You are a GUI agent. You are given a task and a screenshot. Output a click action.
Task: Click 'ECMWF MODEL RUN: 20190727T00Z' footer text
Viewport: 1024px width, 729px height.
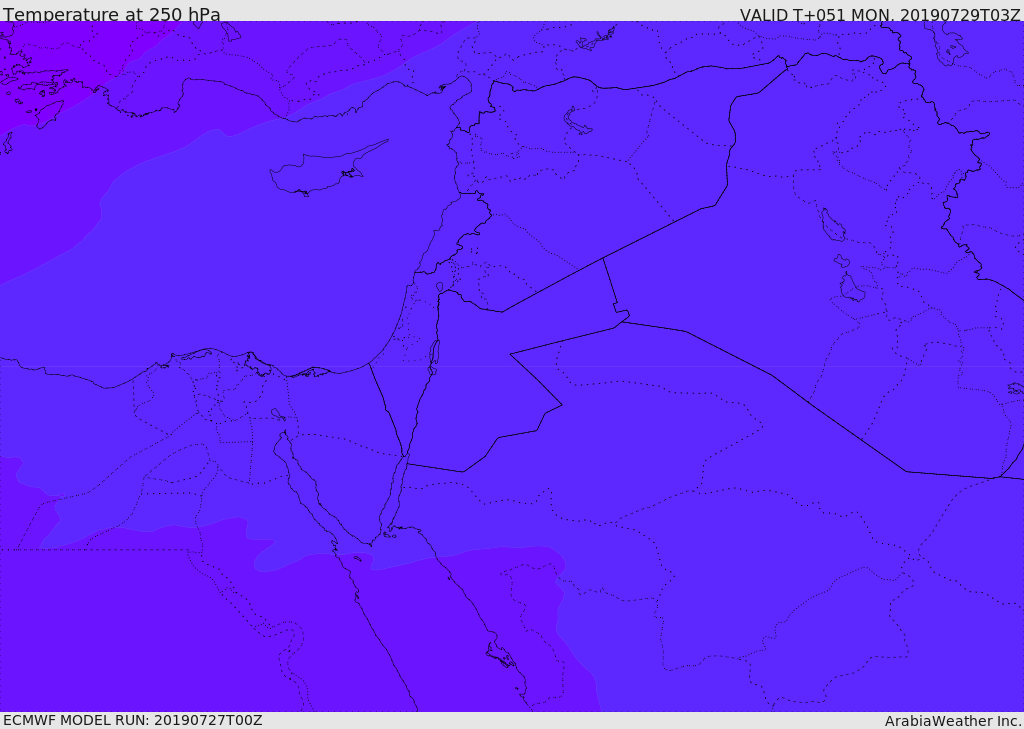click(x=133, y=720)
